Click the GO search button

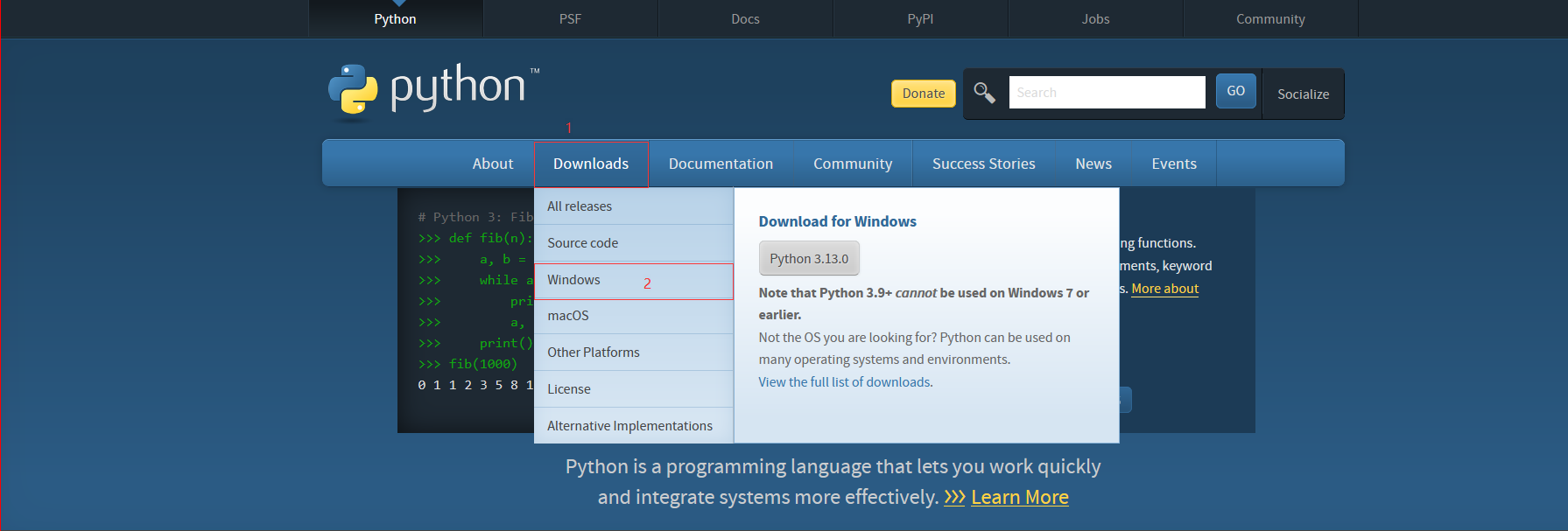pyautogui.click(x=1236, y=91)
